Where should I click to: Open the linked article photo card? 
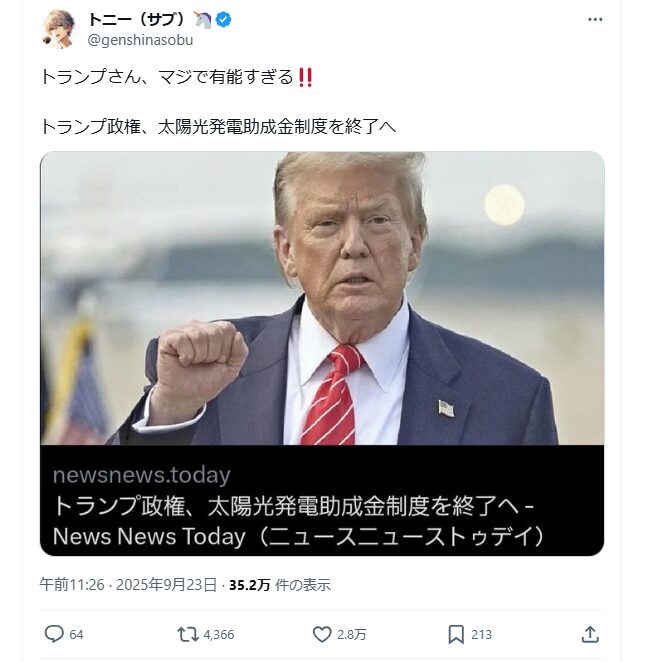click(x=322, y=298)
